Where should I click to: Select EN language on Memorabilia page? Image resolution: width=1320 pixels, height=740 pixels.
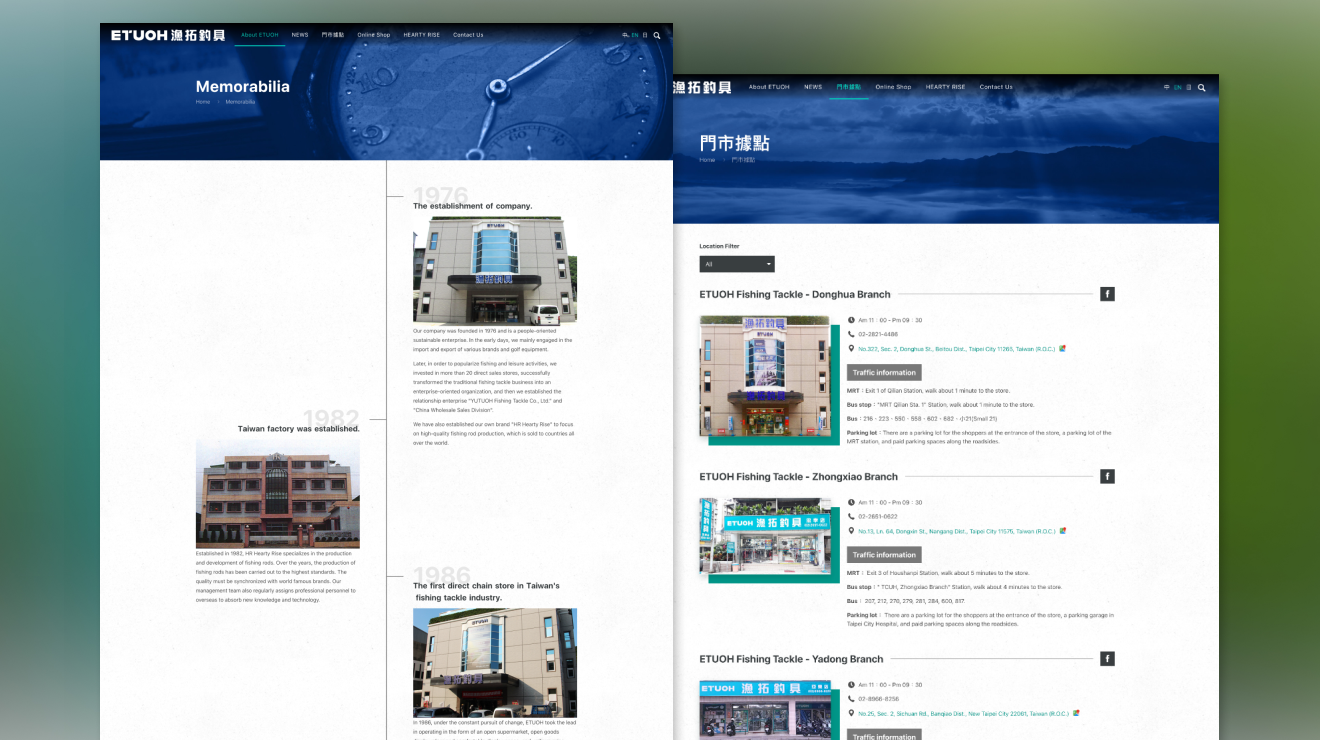point(635,35)
